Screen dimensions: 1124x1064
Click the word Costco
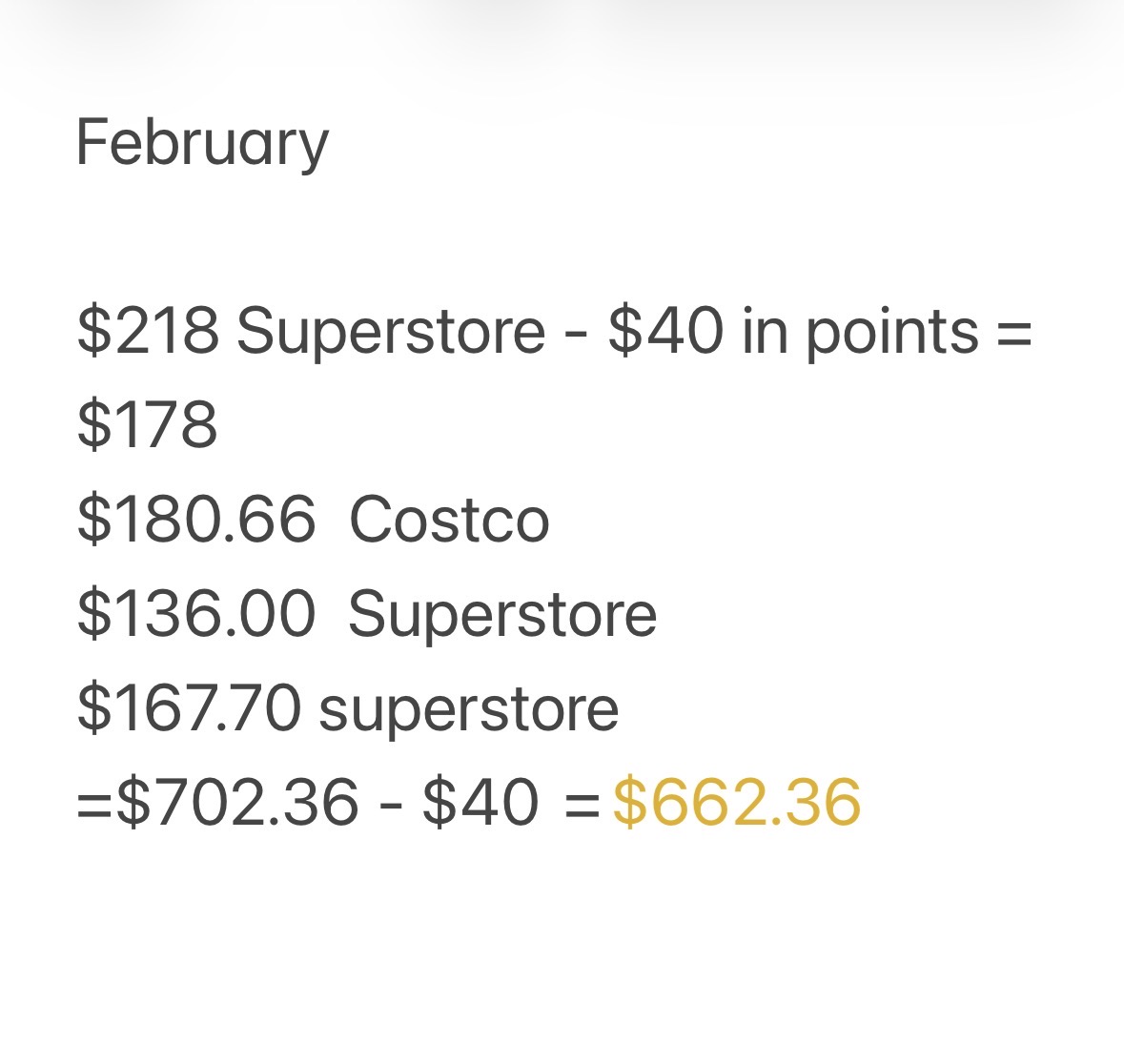point(449,520)
